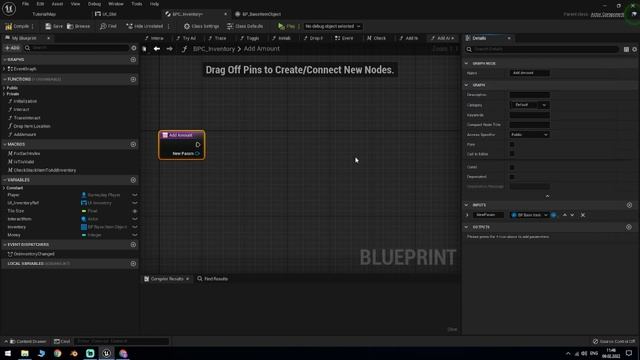This screenshot has width=640, height=360.
Task: Open Find Results tab
Action: (212, 279)
